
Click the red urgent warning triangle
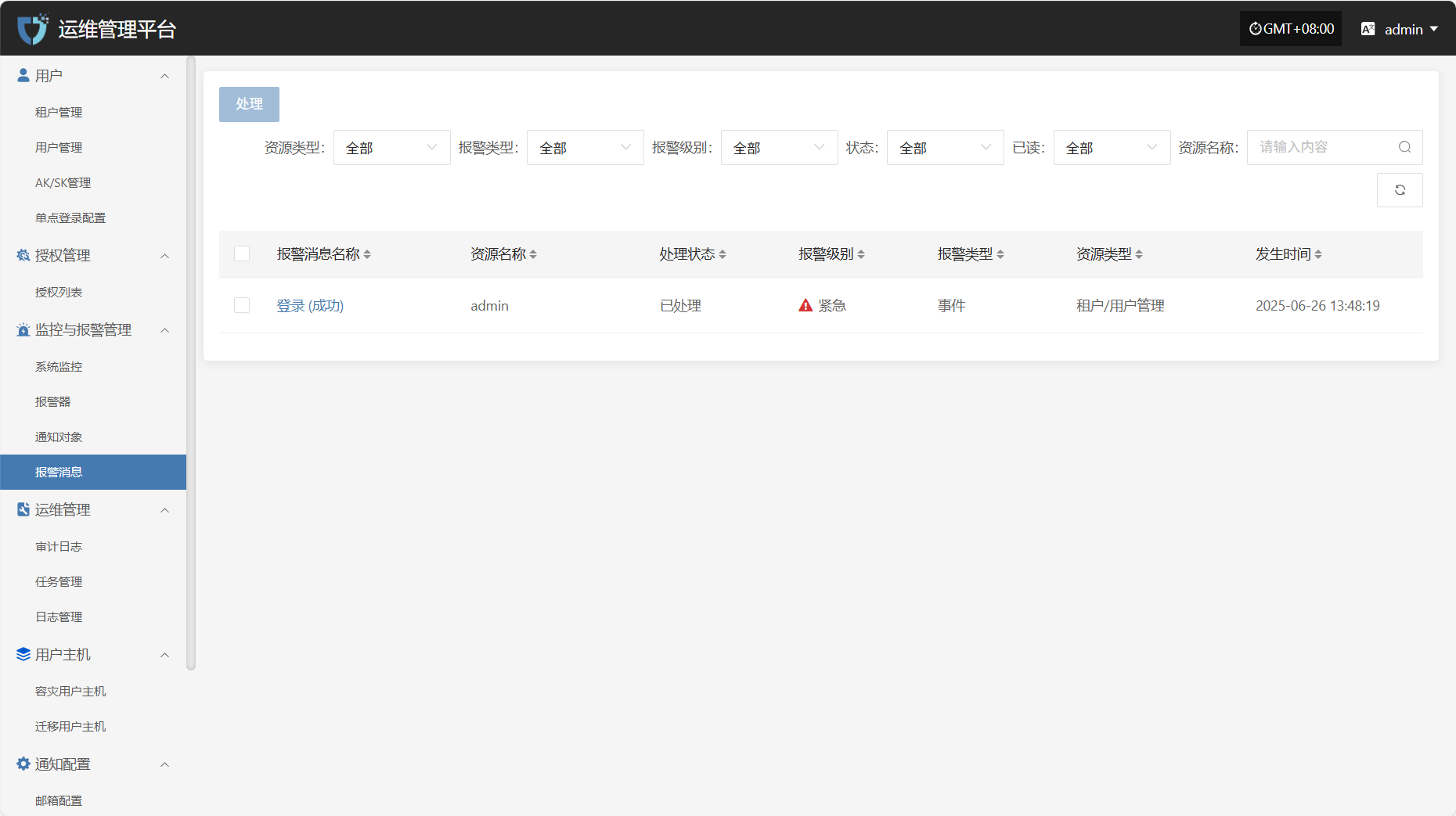click(805, 305)
